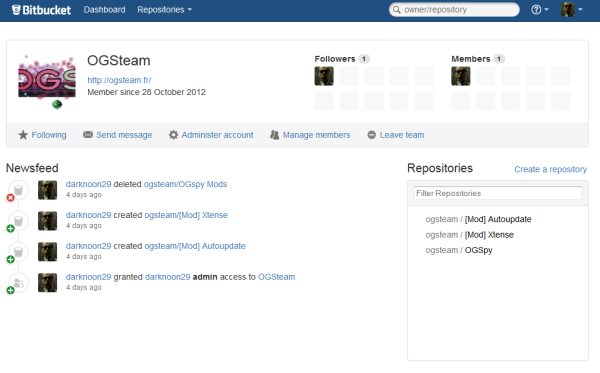Viewport: 600px width, 373px height.
Task: Focus the owner/repository search field
Action: click(x=454, y=10)
